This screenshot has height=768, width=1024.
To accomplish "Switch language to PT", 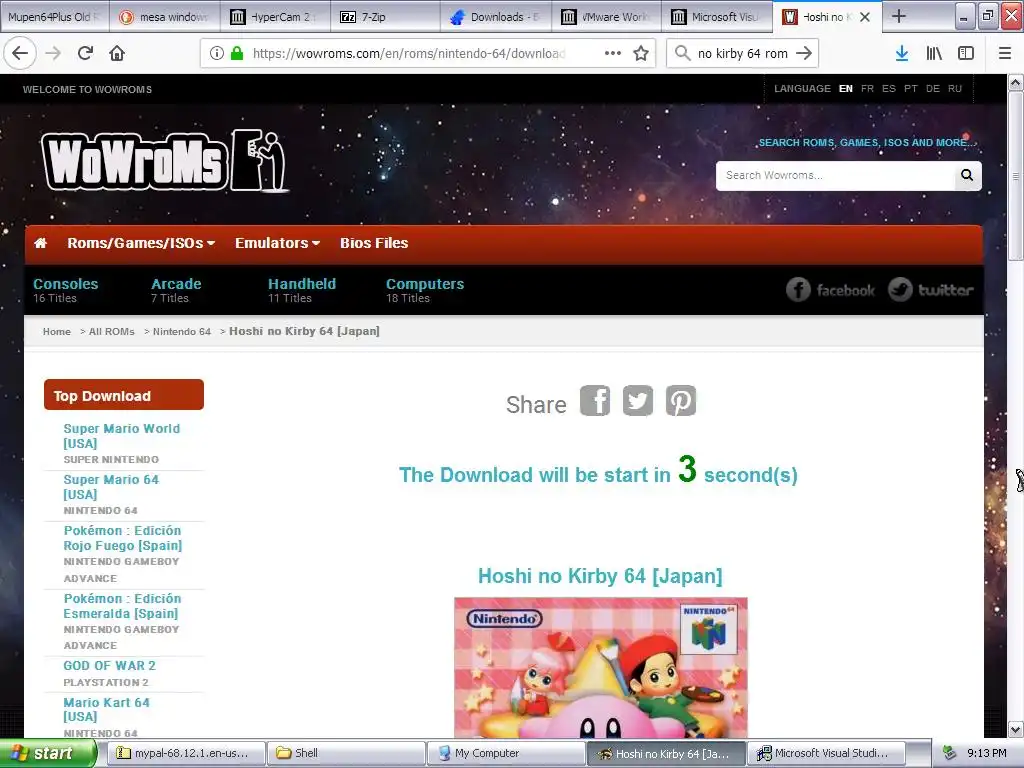I will [x=911, y=89].
